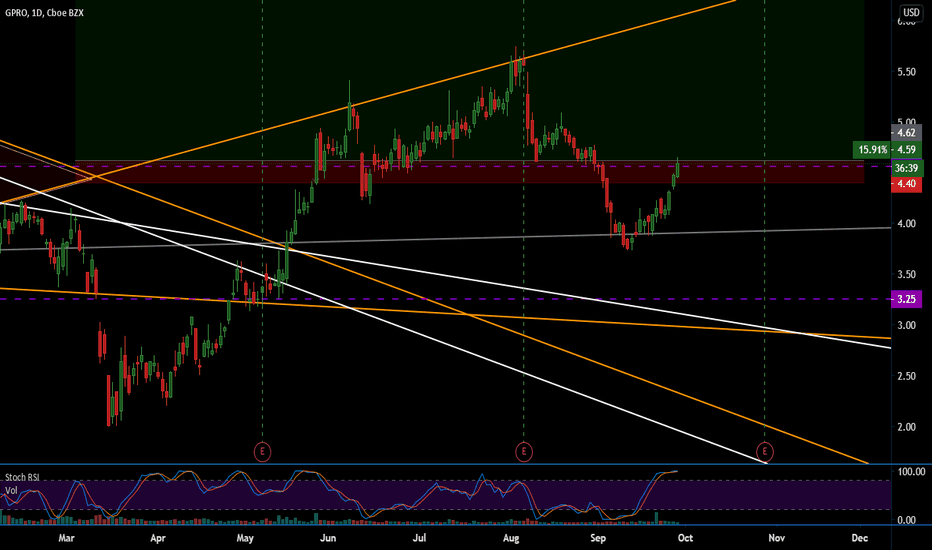Click the Aug date on time axis
The image size is (932, 550).
tap(511, 538)
